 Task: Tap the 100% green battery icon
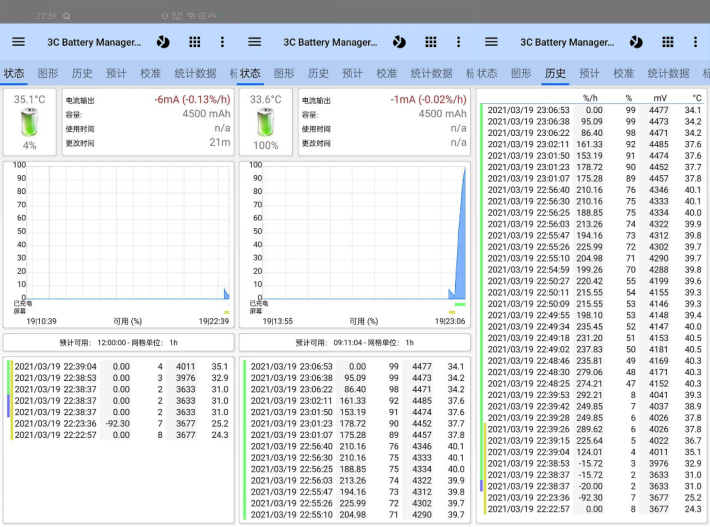click(x=266, y=123)
